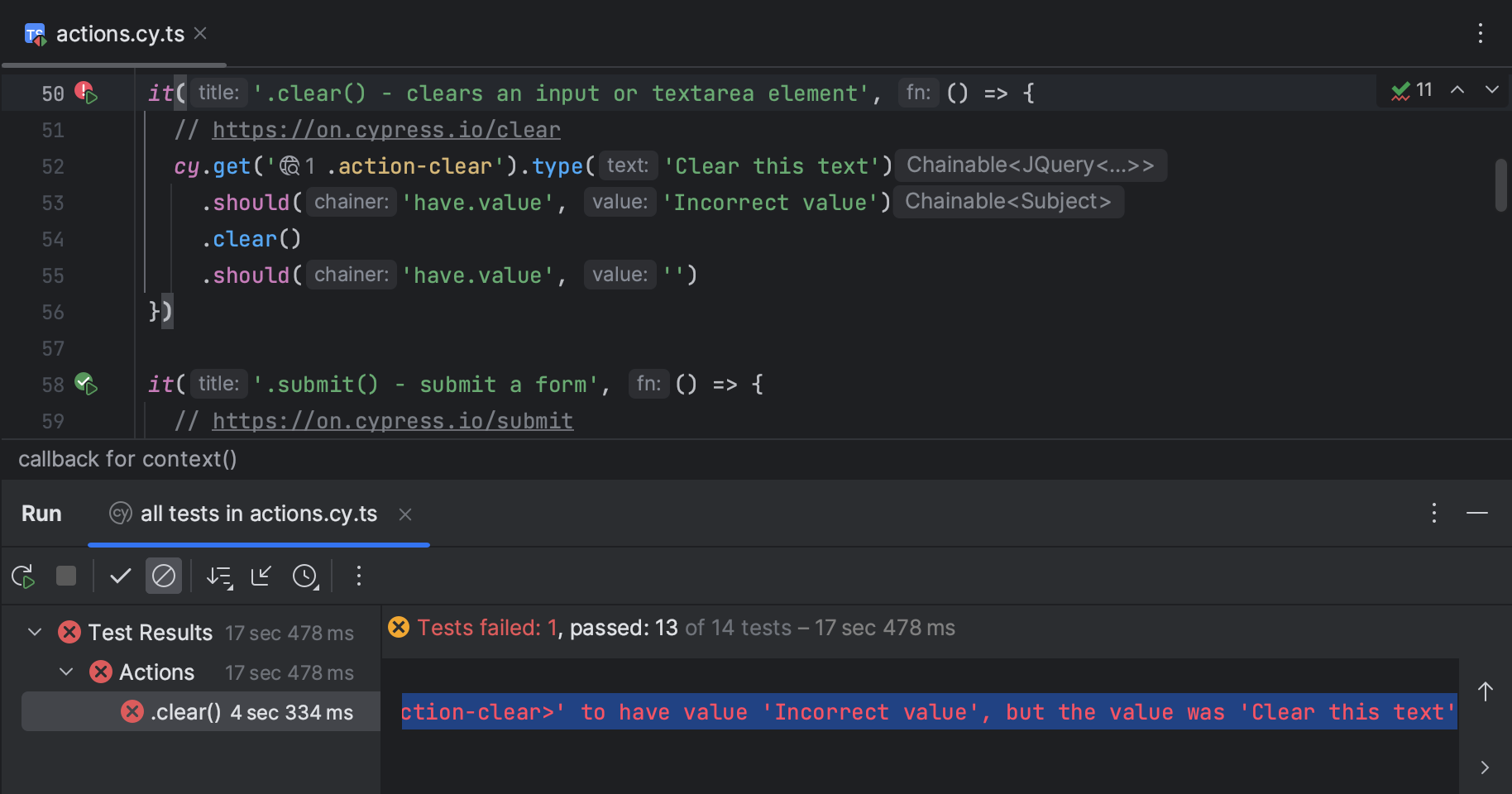Disable the Show Ignored tests filter
1512x794 pixels.
[163, 576]
